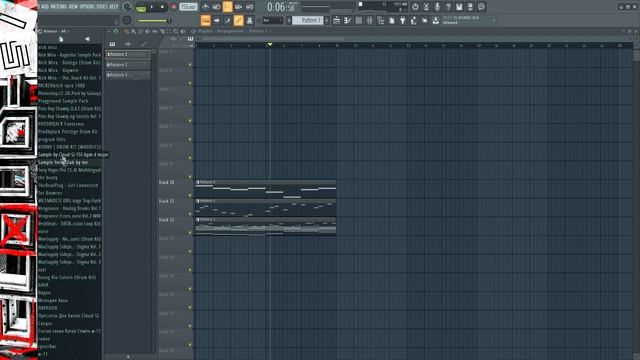
Task: Open the Mixer view icon
Action: click(x=369, y=20)
